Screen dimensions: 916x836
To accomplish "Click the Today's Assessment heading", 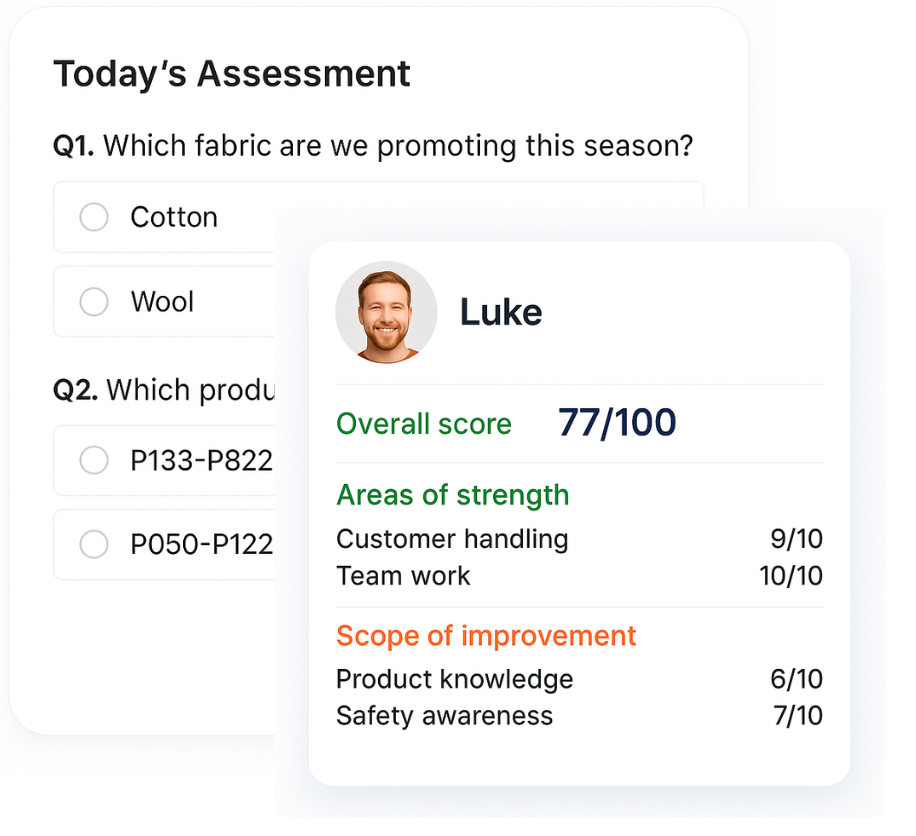I will coord(232,74).
